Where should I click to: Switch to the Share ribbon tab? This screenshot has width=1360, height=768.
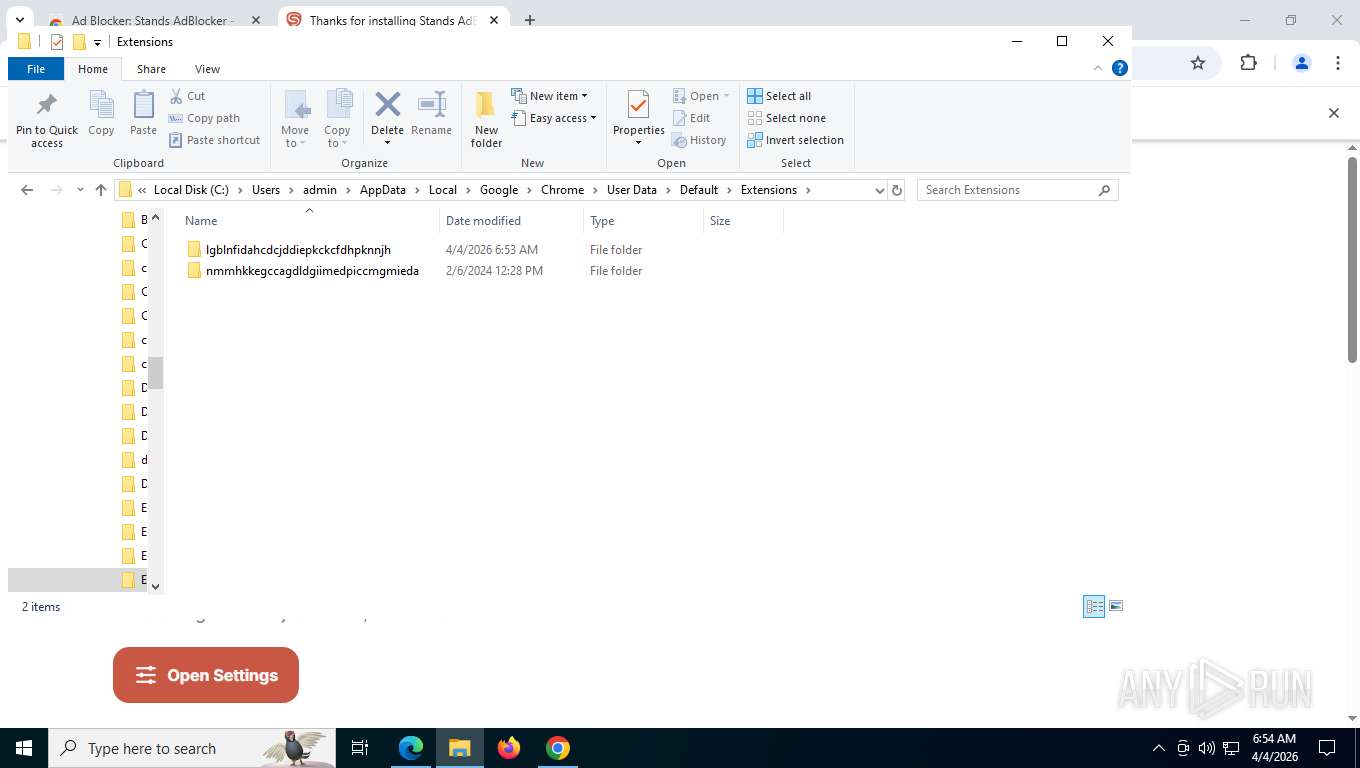[152, 69]
